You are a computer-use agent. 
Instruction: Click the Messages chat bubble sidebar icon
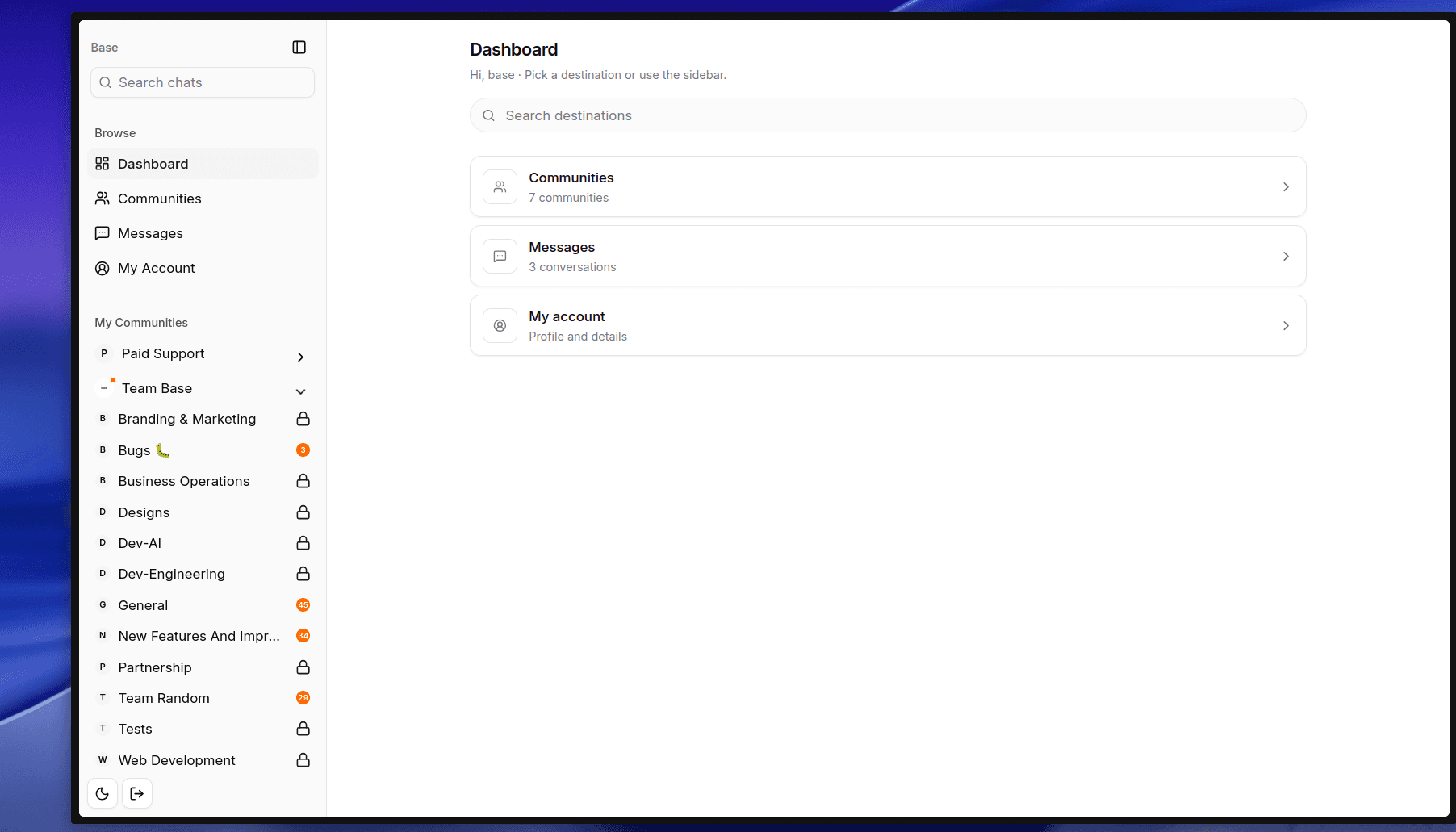[103, 233]
